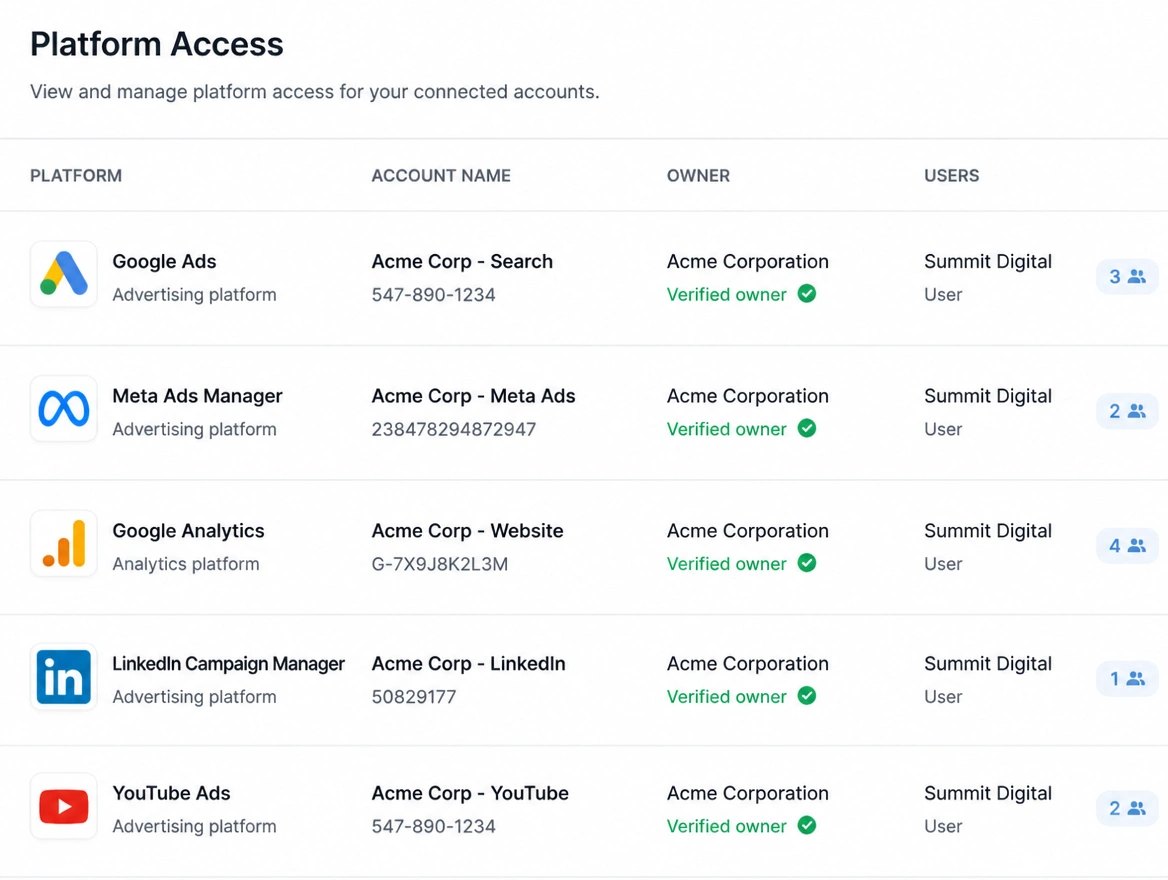
Task: Click the Google Ads logo icon
Action: click(x=64, y=274)
